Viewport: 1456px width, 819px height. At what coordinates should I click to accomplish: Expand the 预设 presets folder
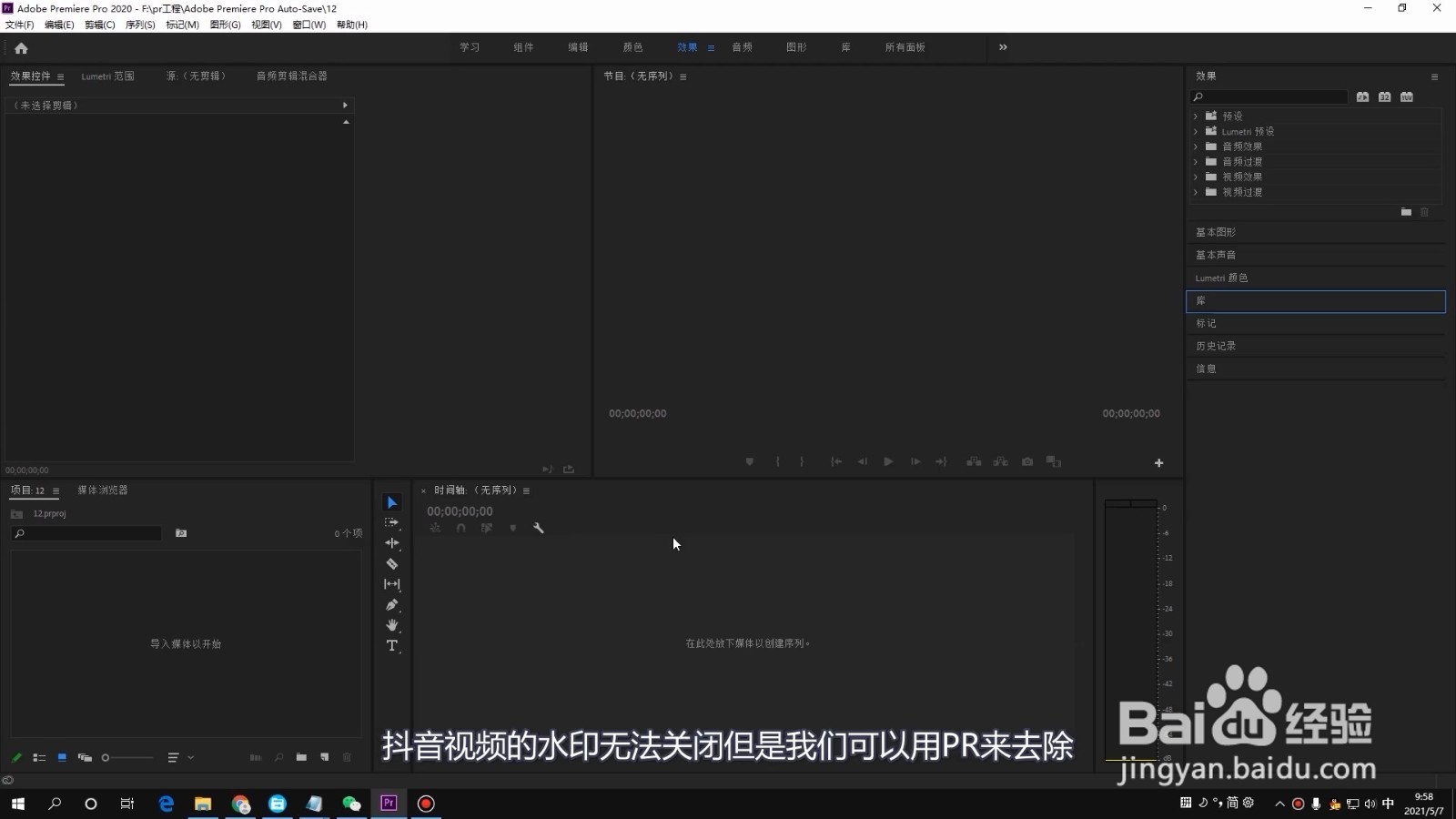click(x=1196, y=116)
